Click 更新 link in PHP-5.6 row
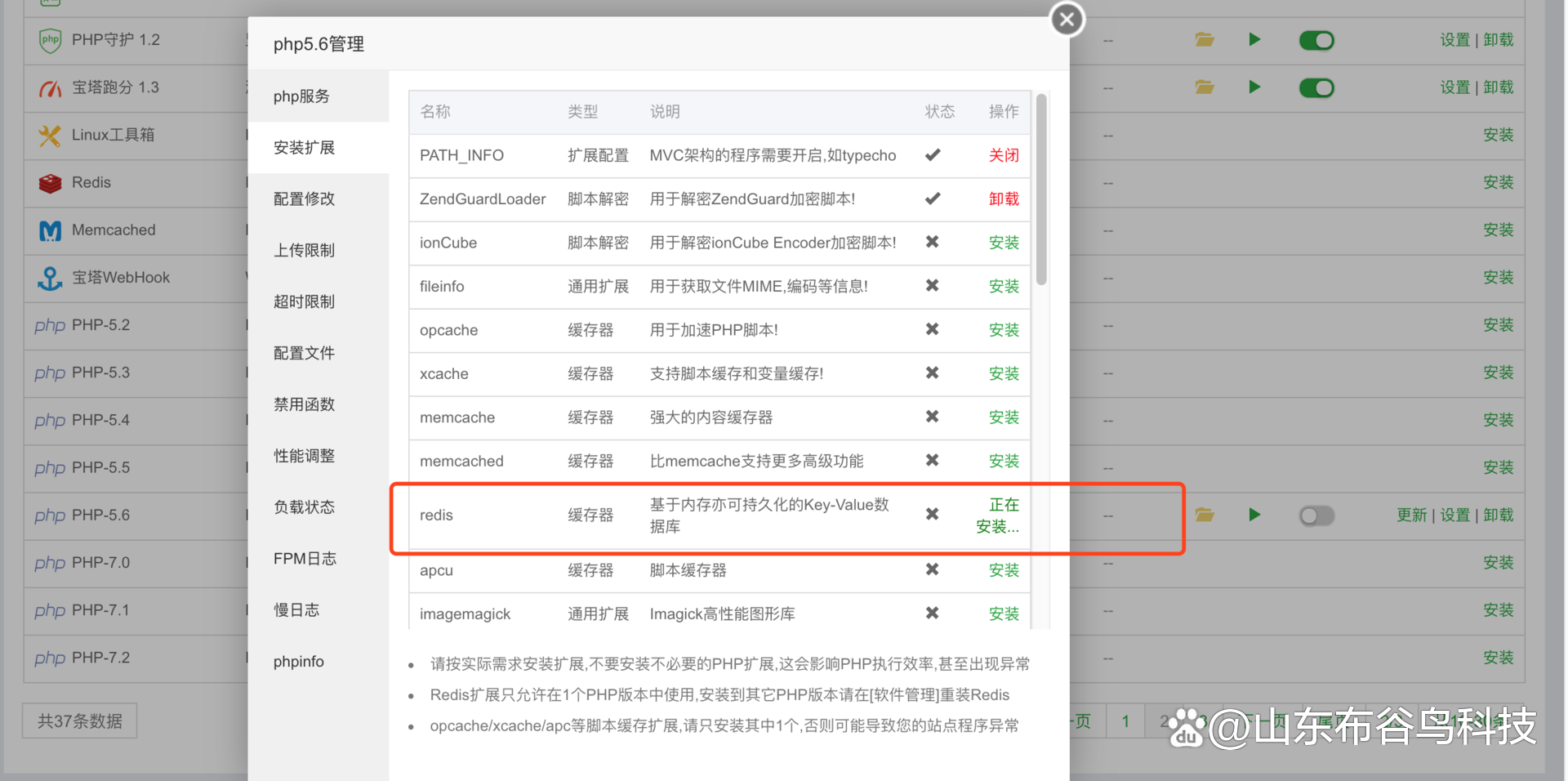1568x781 pixels. [x=1412, y=515]
